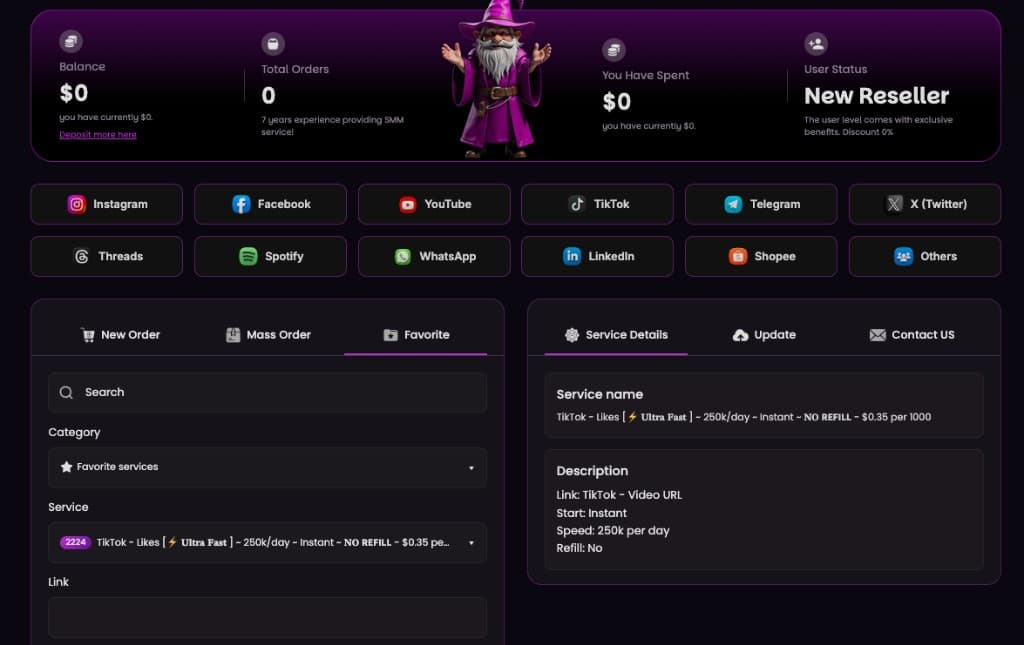Open the TikTok services category
The image size is (1024, 645).
(x=598, y=204)
